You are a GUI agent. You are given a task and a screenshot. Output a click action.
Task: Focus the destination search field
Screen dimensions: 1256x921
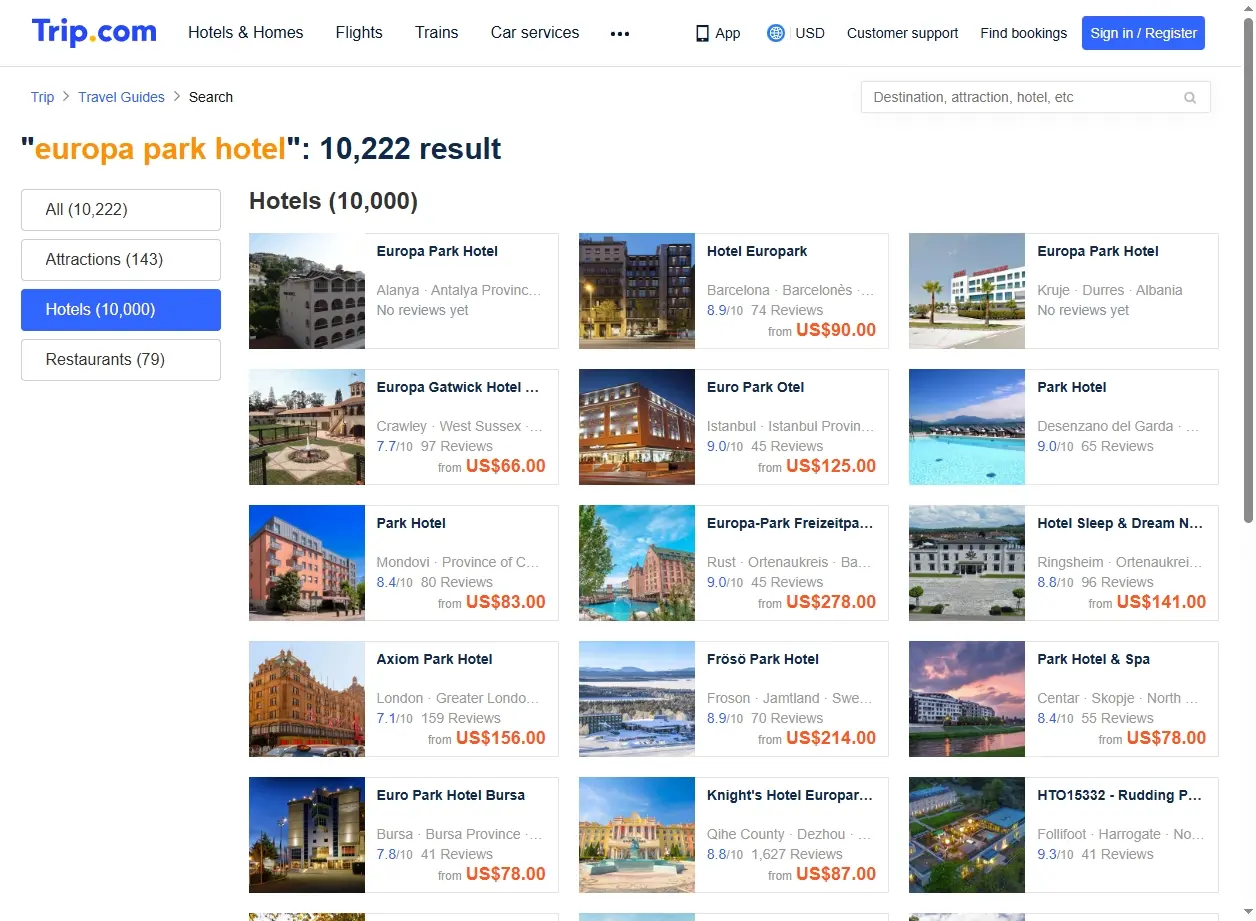point(1035,97)
